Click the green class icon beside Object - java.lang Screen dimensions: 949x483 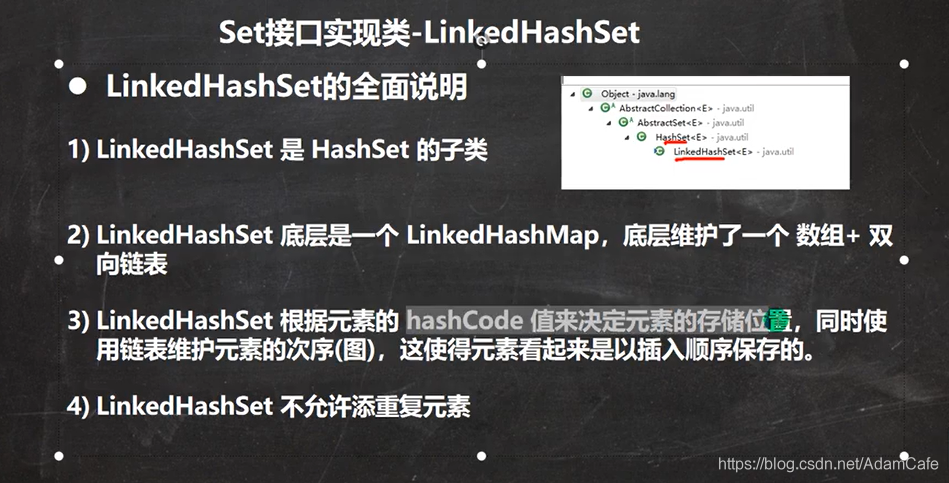tap(586, 93)
